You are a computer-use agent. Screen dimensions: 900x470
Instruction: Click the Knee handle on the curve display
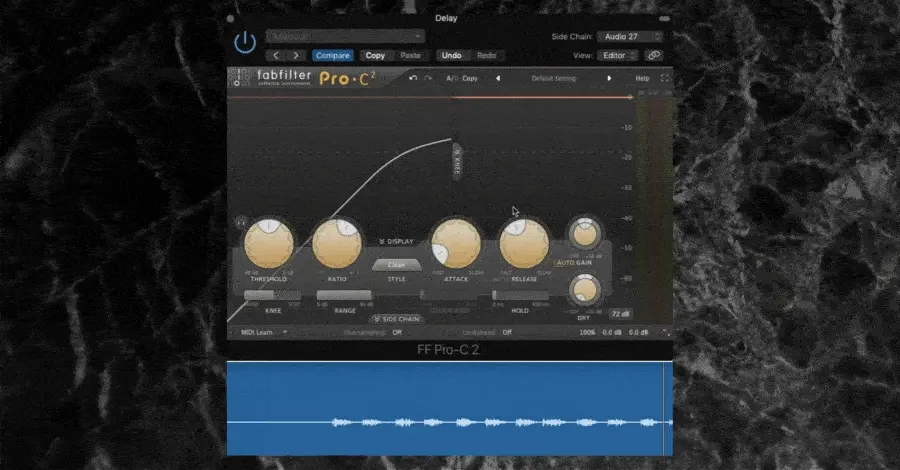pos(457,162)
